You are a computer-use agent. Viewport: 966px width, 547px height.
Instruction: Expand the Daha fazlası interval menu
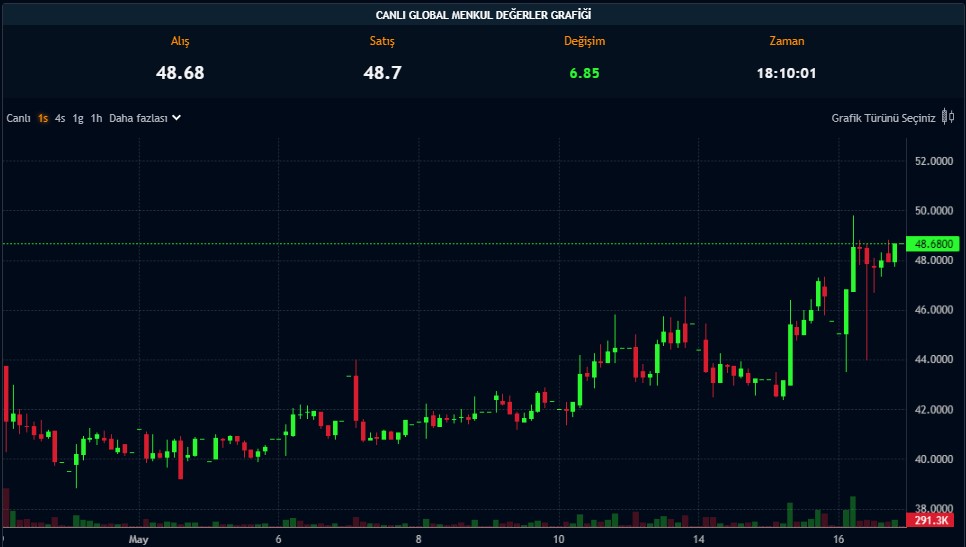pos(138,118)
